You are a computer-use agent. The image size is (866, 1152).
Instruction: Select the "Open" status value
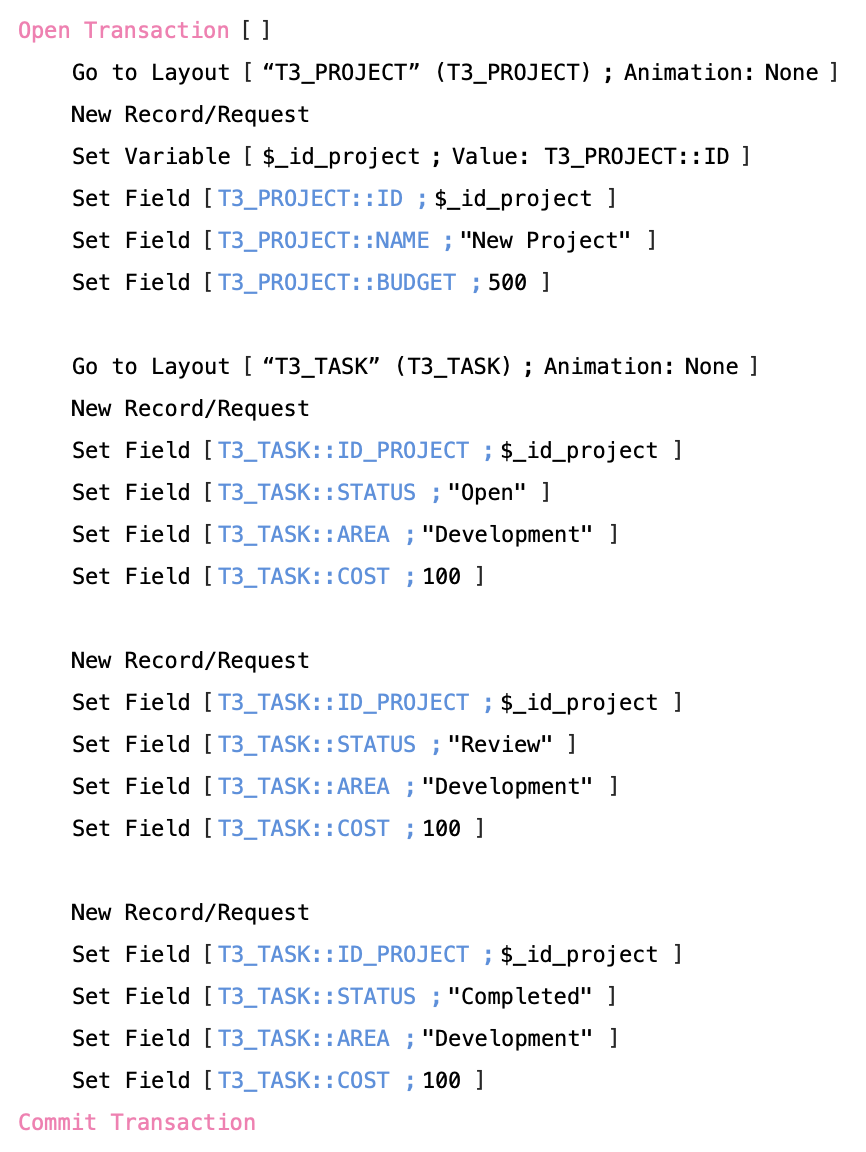[x=487, y=492]
